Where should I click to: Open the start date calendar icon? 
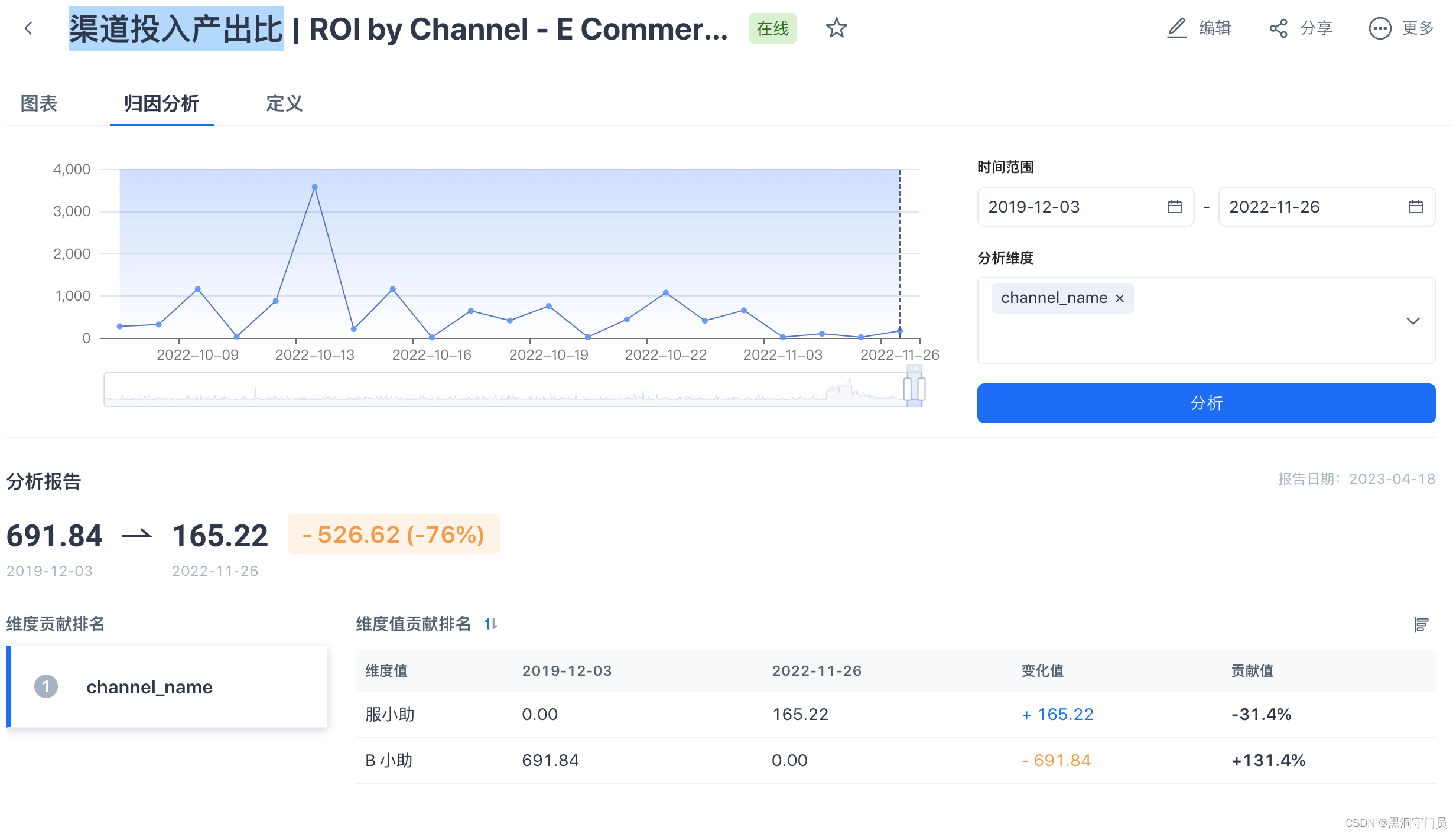point(1175,207)
